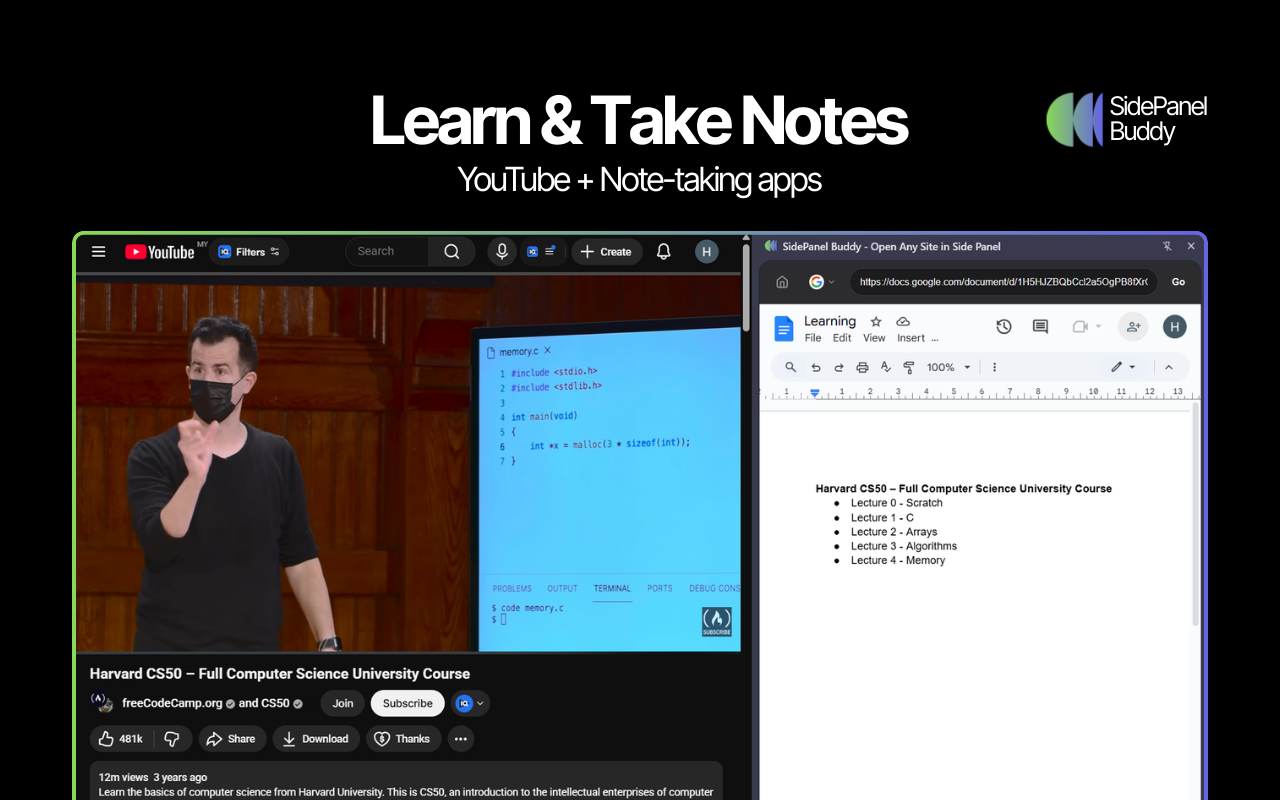Screen dimensions: 1280x800
Task: Open the editing mode pencil dropdown
Action: pos(1123,367)
